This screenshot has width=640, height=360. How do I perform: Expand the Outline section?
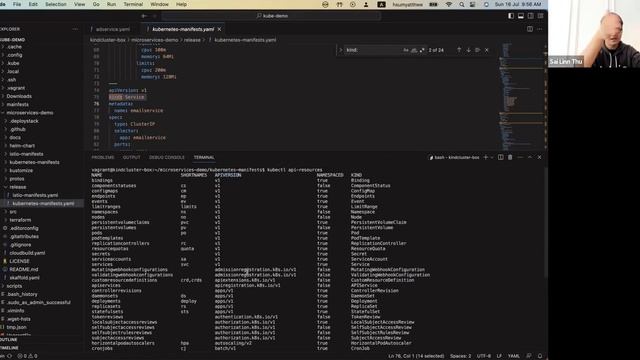9,340
